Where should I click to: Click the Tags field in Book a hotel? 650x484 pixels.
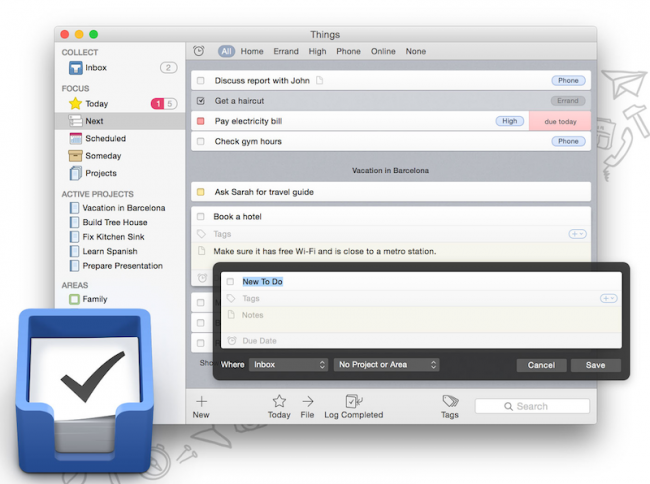click(x=390, y=234)
